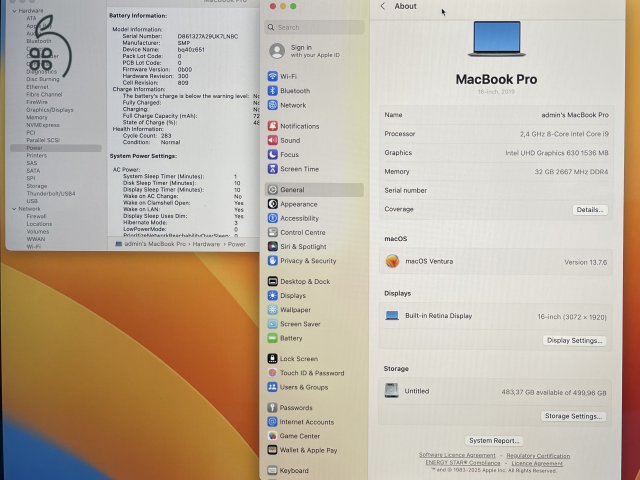Click the Search field in System Settings
This screenshot has height=480, width=640.
314,27
